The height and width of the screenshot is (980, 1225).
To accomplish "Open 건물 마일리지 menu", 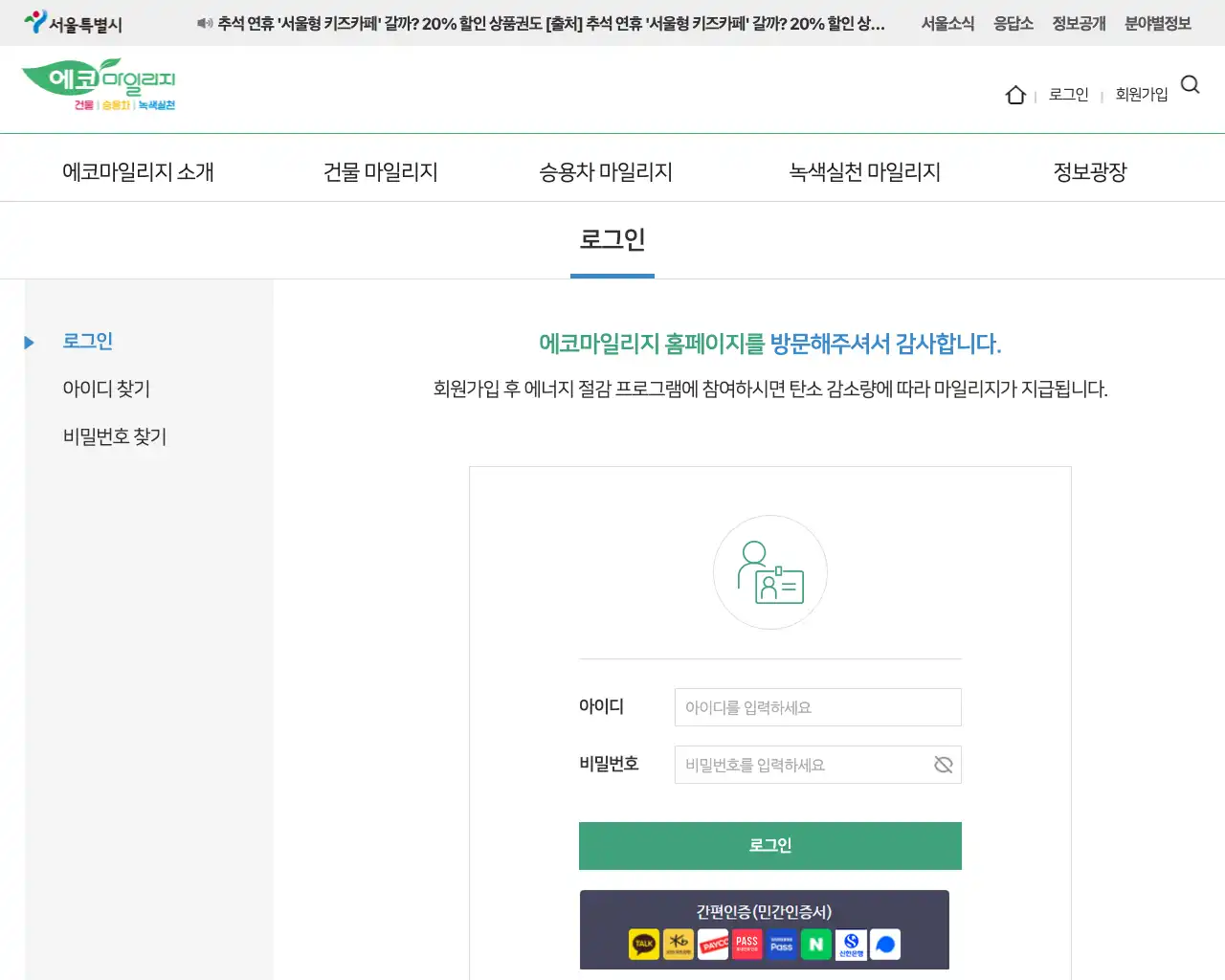I will [381, 172].
